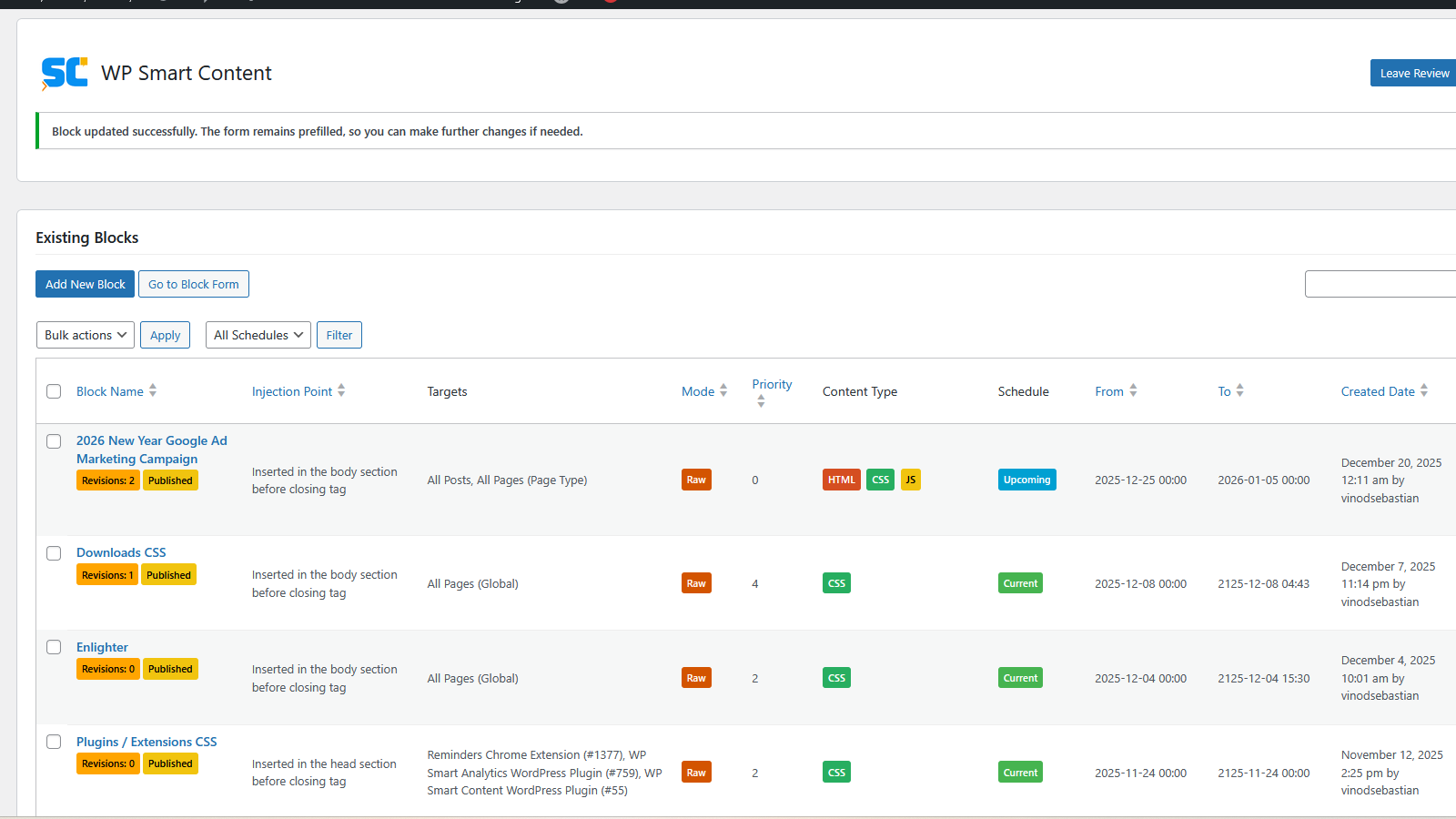This screenshot has width=1456, height=819.
Task: Toggle the select-all checkbox in table header
Action: coord(54,391)
